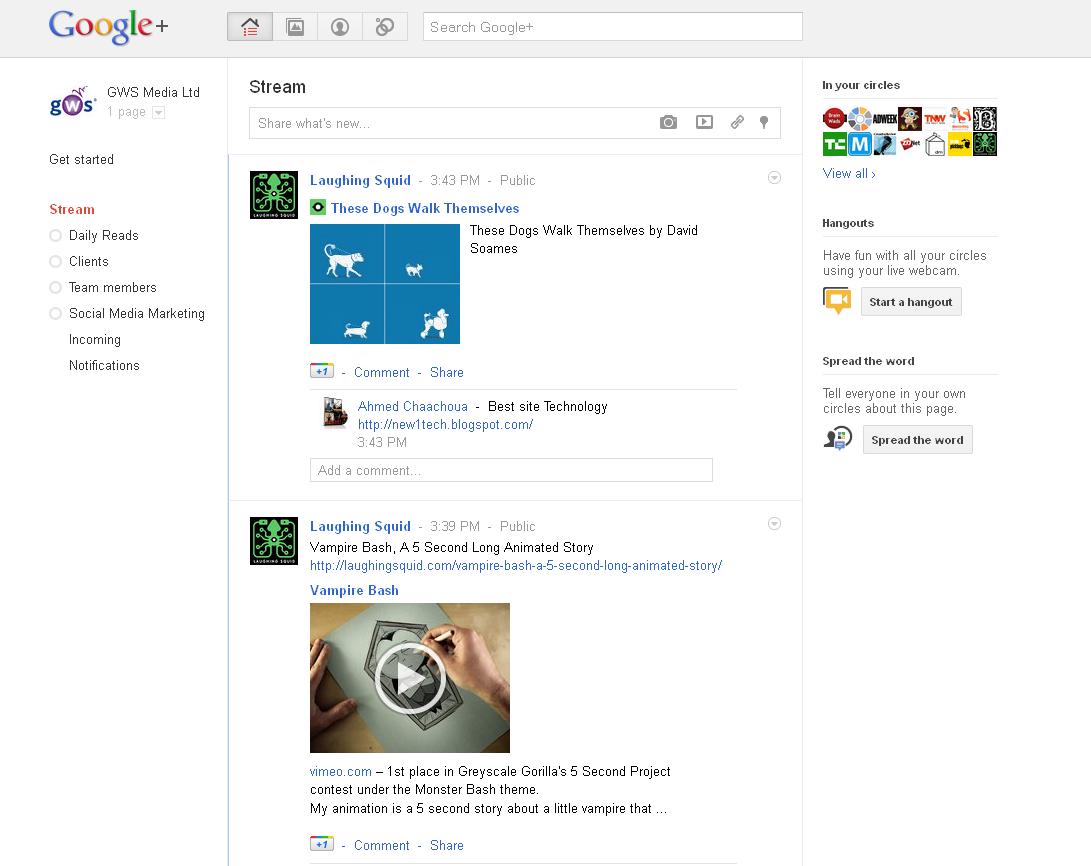Click the GWS Media Ltd page name
The height and width of the screenshot is (866, 1091).
click(153, 92)
